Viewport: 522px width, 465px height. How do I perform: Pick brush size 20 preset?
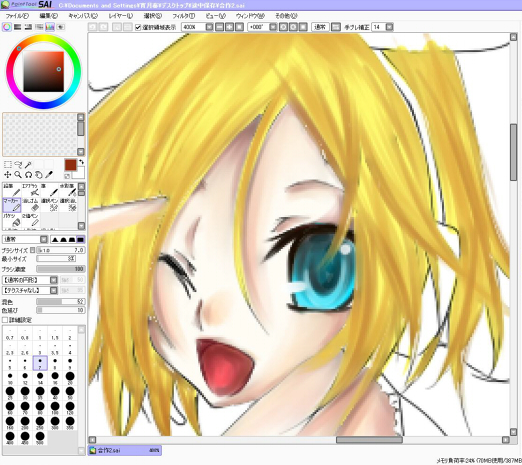coord(70,378)
